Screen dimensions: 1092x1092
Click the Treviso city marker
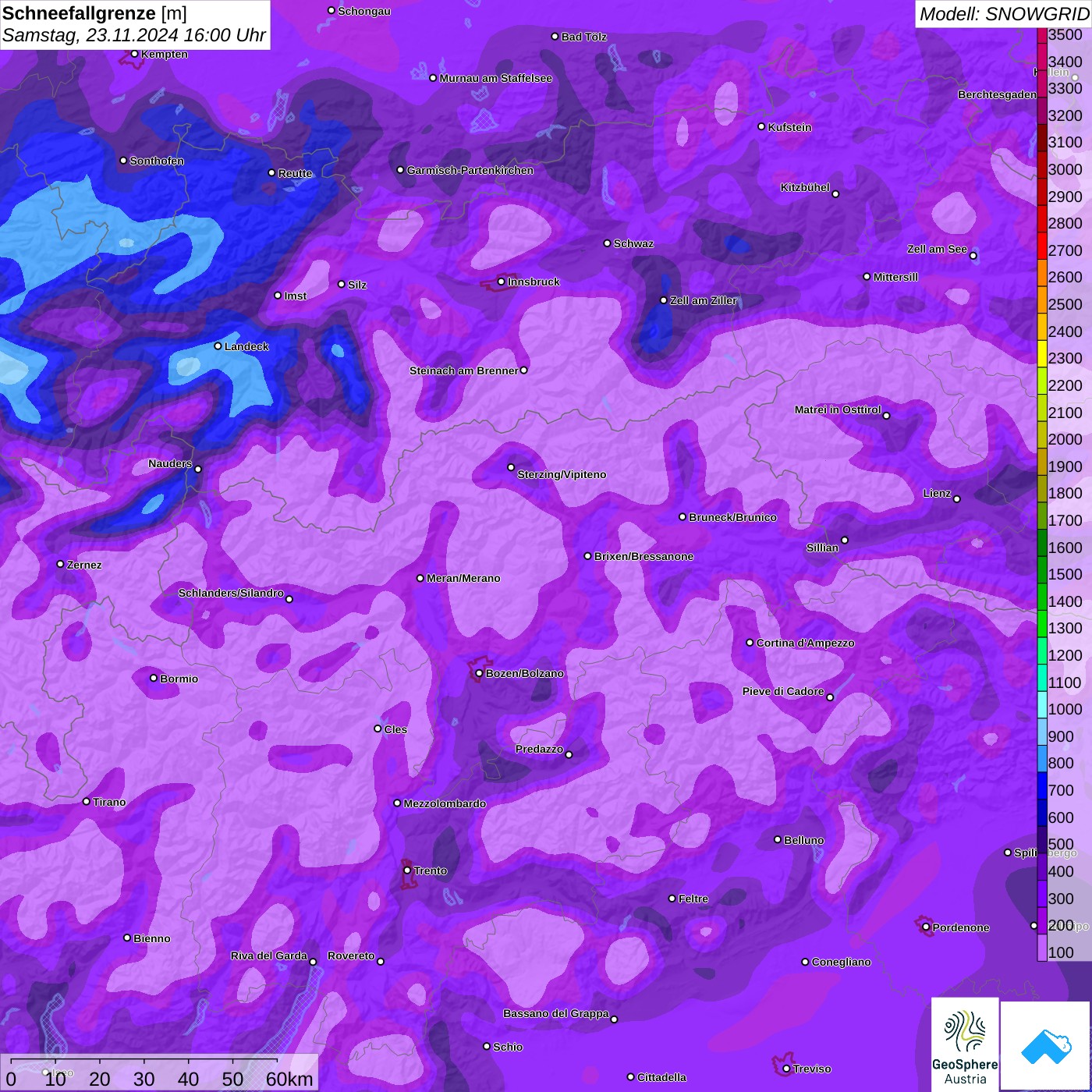tap(786, 1069)
